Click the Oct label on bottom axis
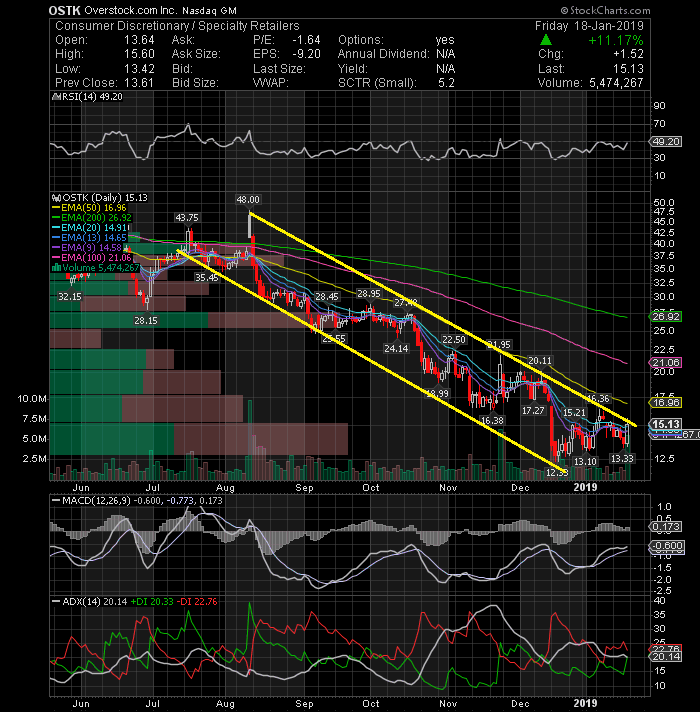Viewport: 700px width, 712px height. click(x=370, y=703)
